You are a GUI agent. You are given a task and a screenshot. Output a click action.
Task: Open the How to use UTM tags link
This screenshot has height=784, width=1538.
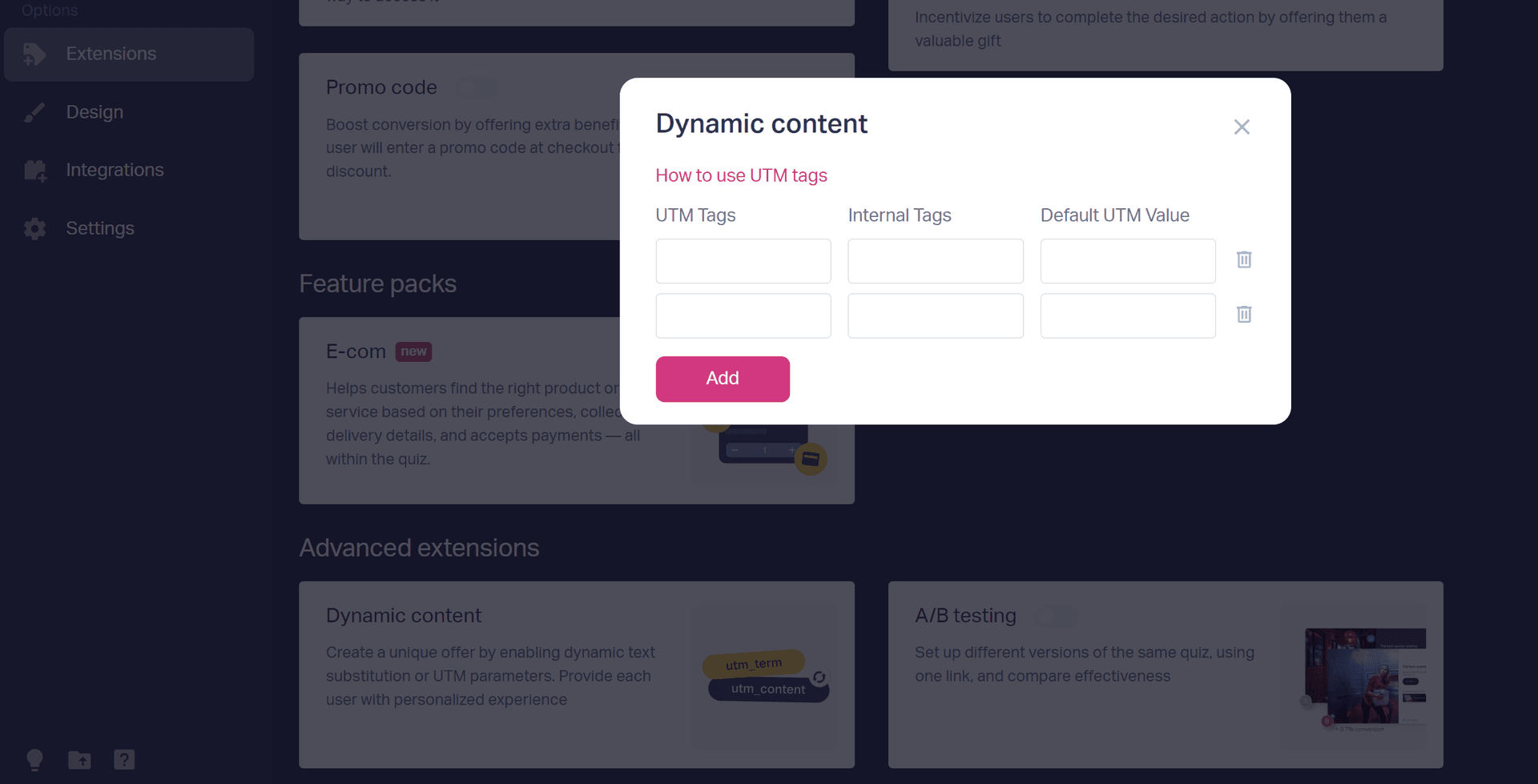[741, 175]
